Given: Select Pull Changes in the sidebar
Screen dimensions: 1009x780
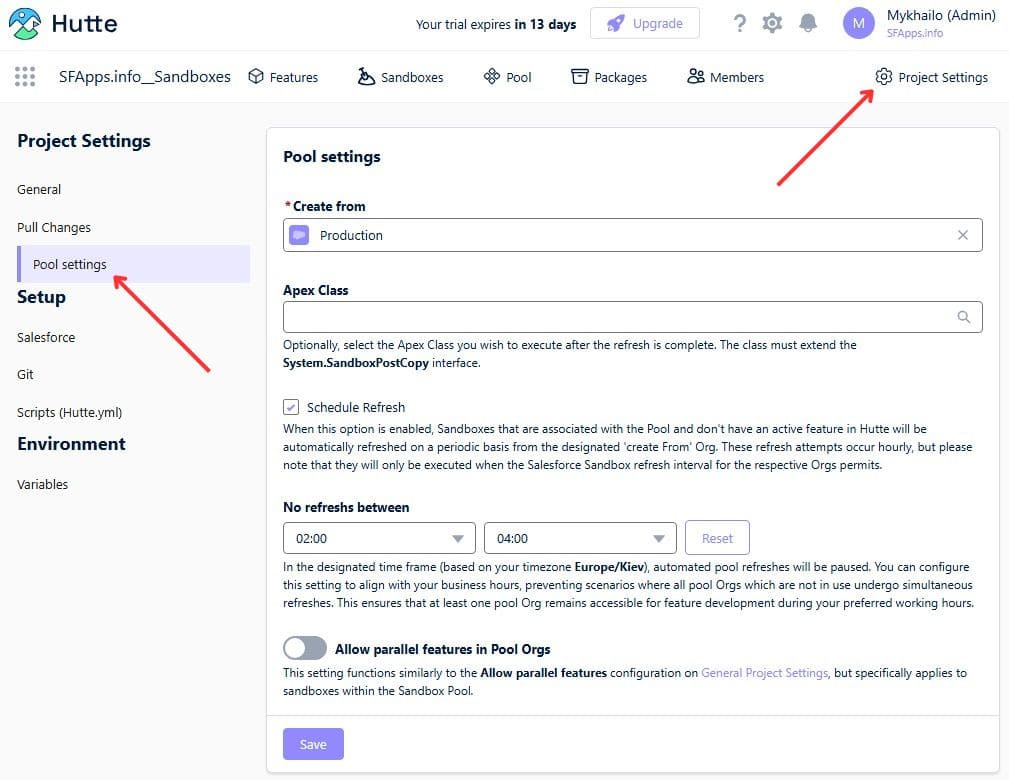Looking at the screenshot, I should 54,227.
